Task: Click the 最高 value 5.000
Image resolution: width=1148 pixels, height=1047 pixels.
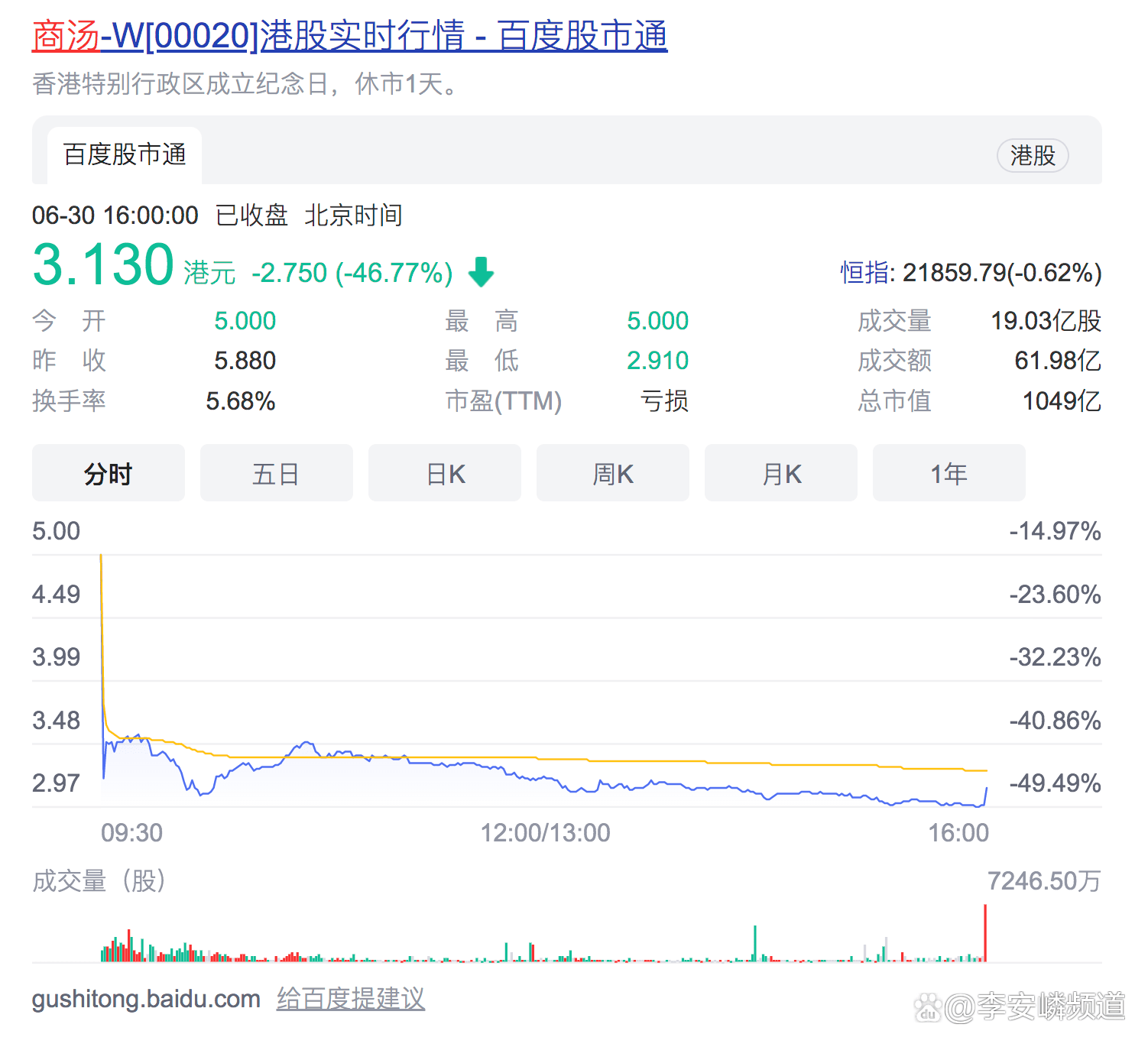Action: 657,320
